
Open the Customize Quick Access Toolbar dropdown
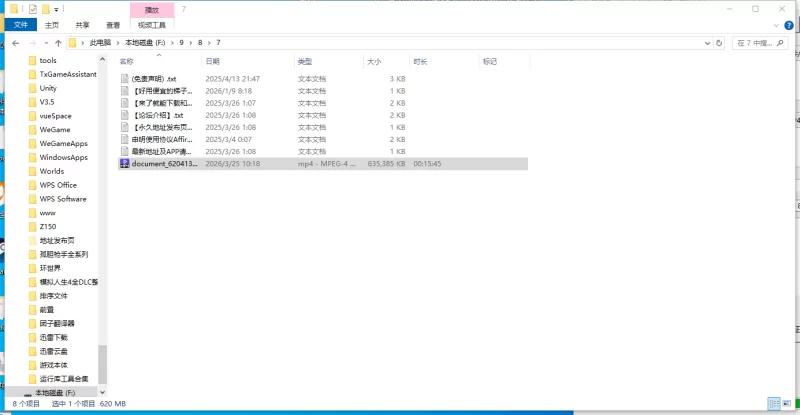[x=56, y=9]
